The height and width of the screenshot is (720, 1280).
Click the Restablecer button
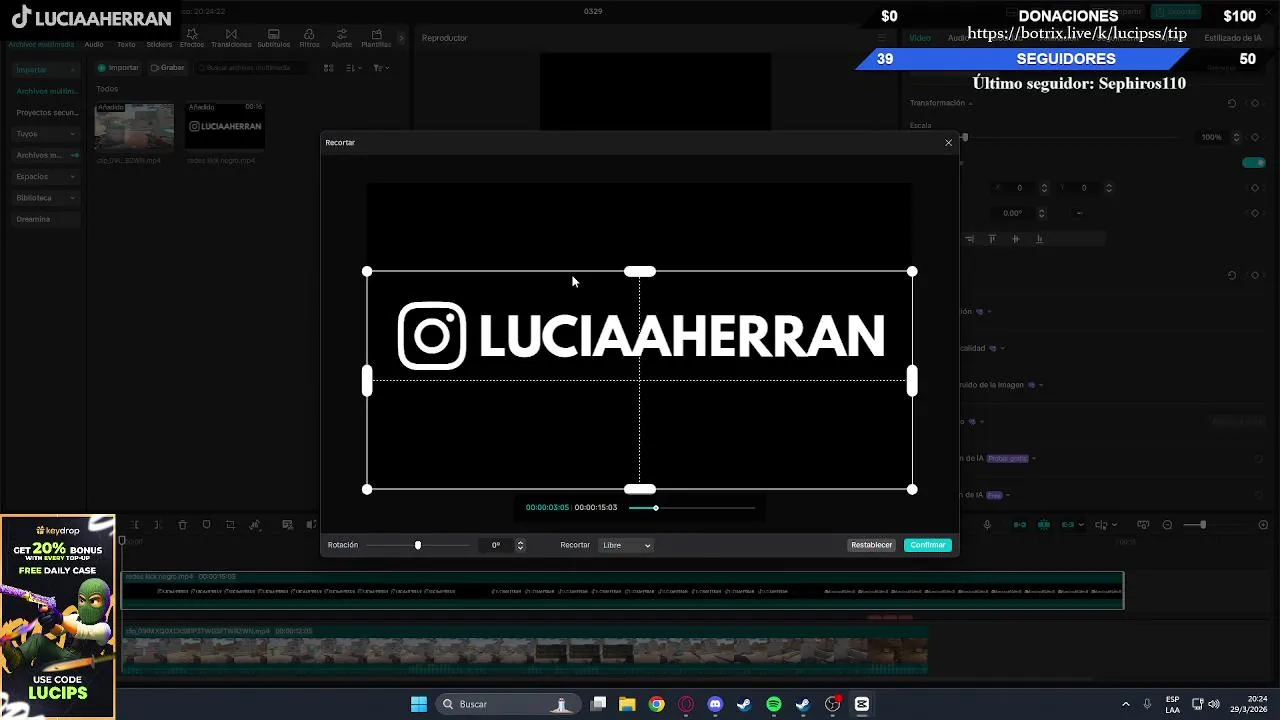(x=871, y=545)
